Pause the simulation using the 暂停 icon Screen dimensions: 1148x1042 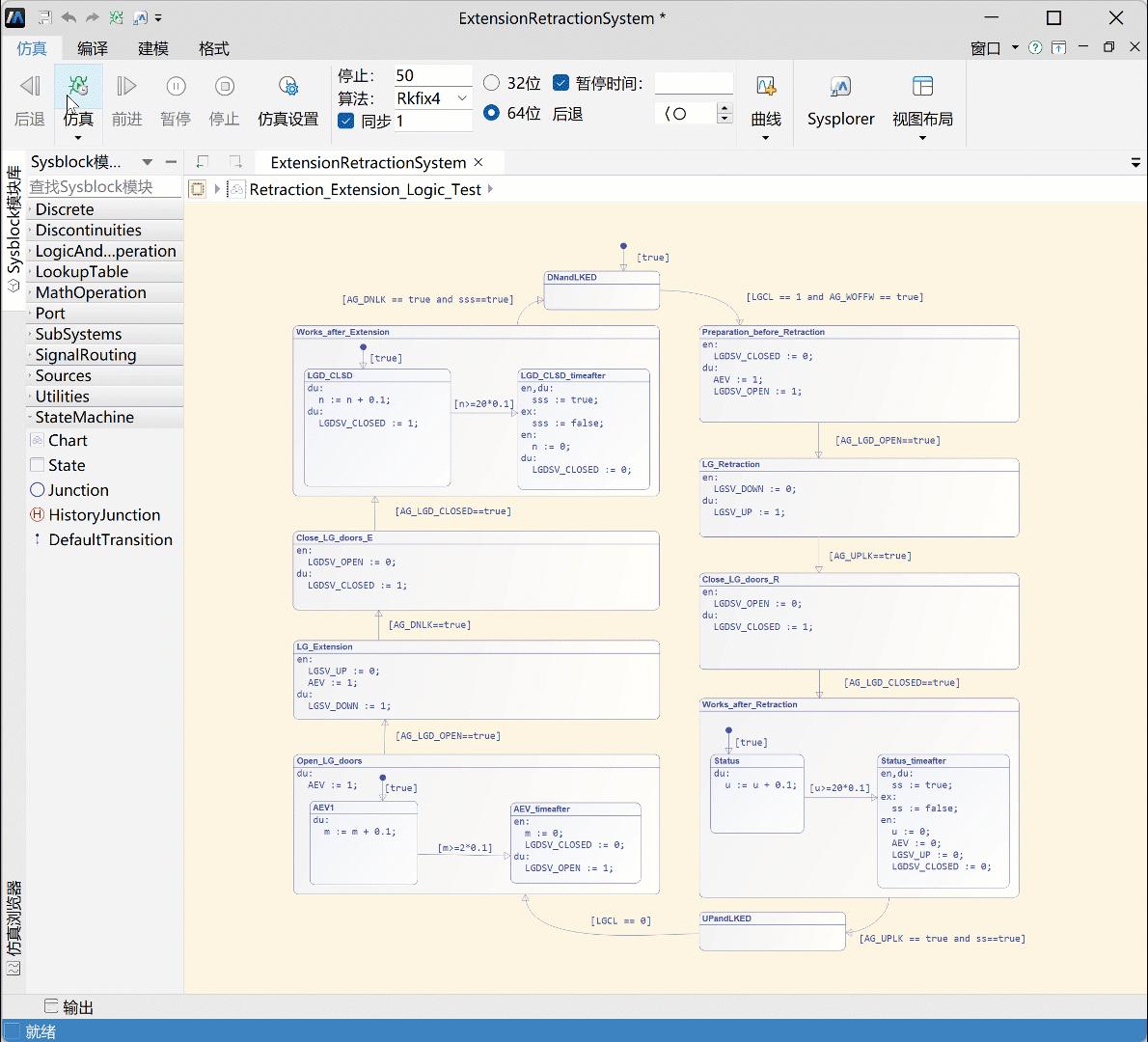[x=176, y=88]
